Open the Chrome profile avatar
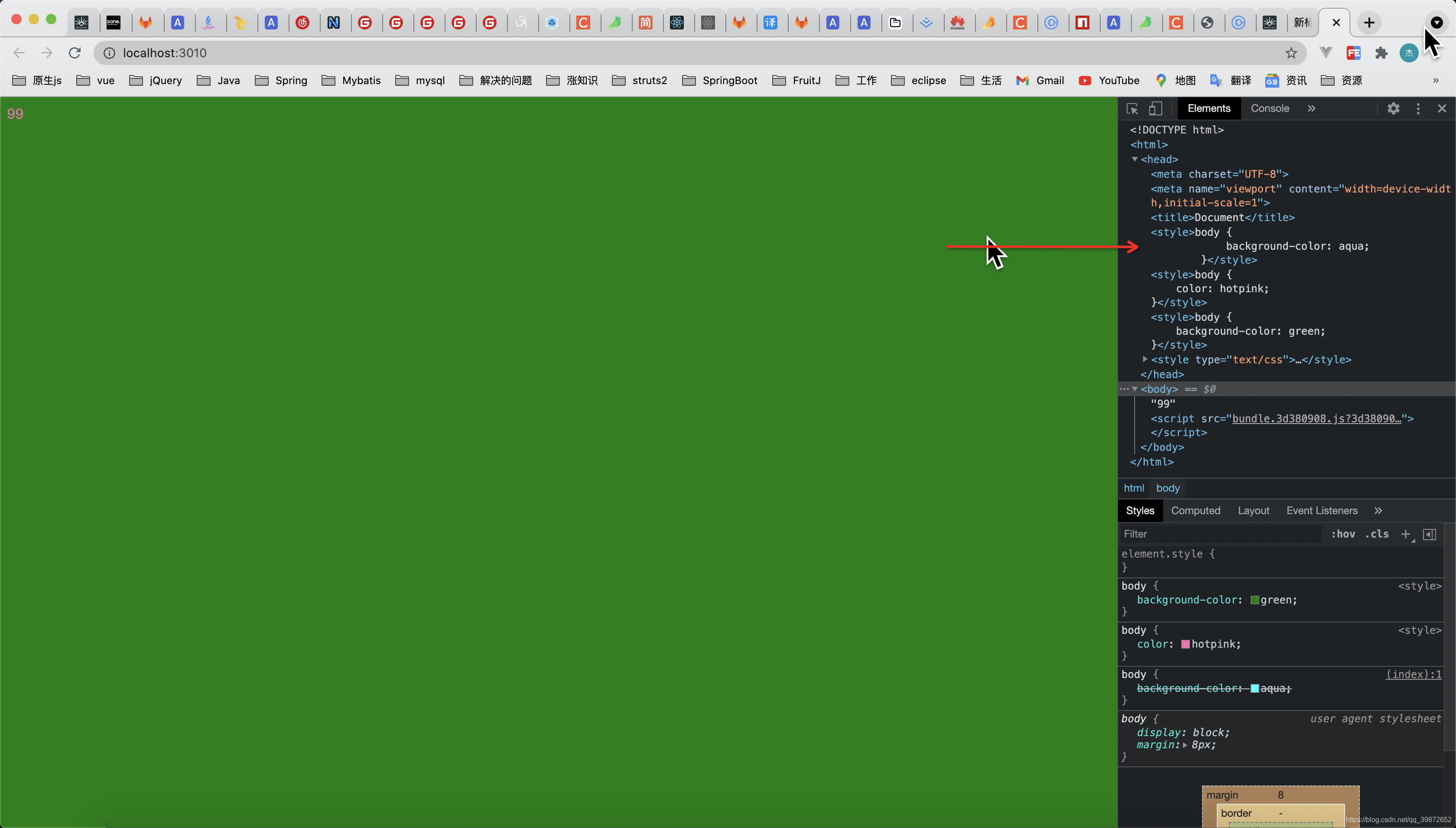1456x828 pixels. click(1409, 53)
